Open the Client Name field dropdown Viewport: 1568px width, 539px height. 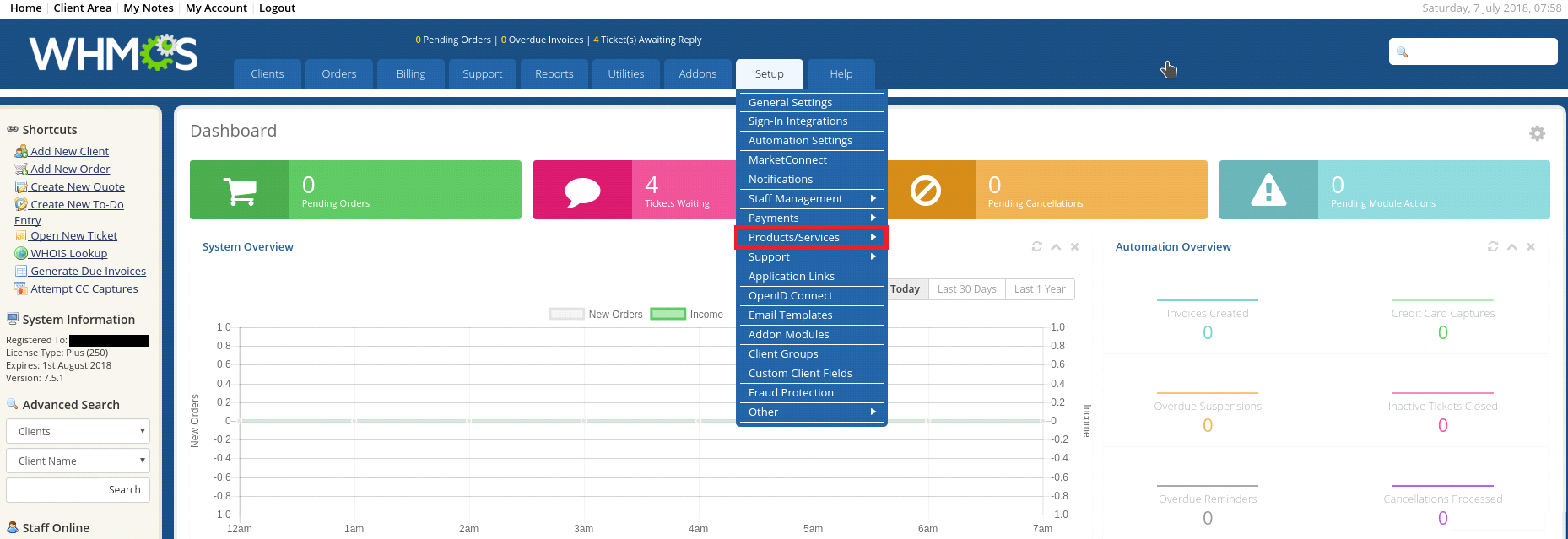click(78, 461)
